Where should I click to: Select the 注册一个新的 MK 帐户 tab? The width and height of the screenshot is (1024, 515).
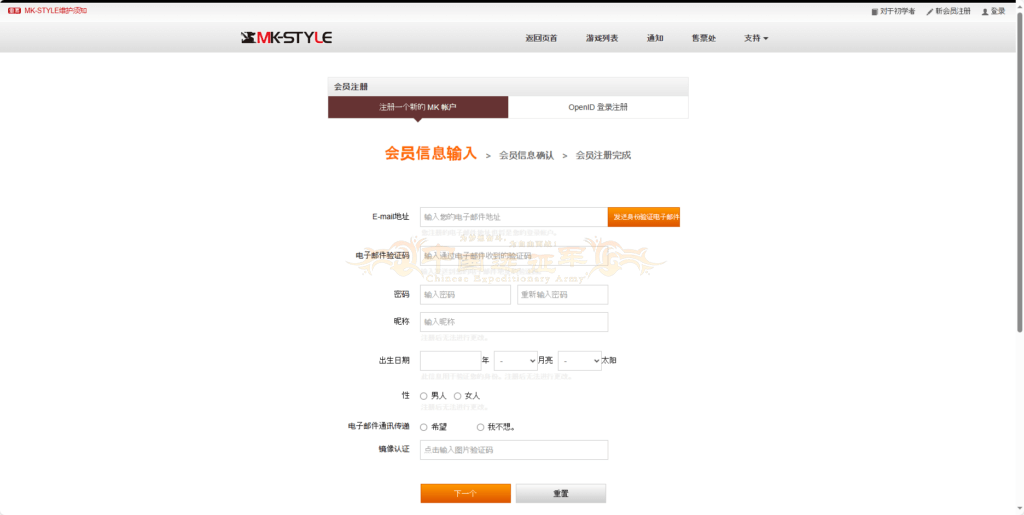417,107
